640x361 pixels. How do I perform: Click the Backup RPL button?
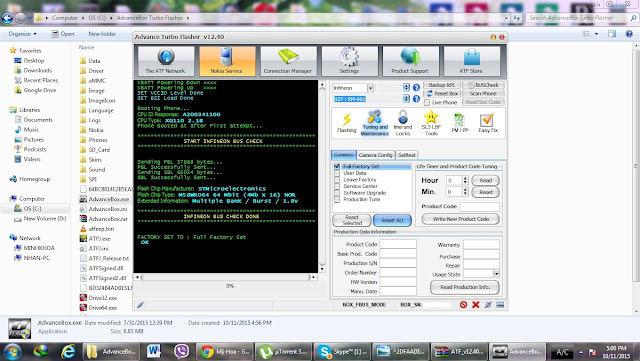click(442, 85)
